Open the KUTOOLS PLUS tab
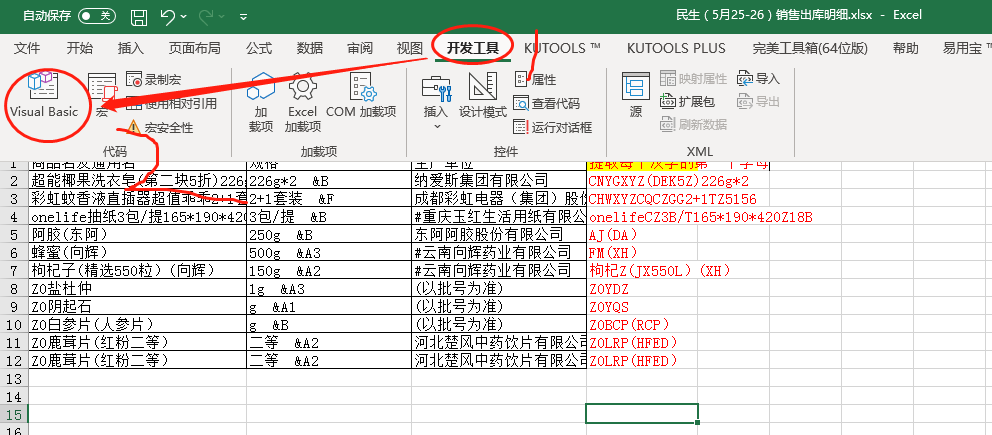992x435 pixels. coord(676,48)
